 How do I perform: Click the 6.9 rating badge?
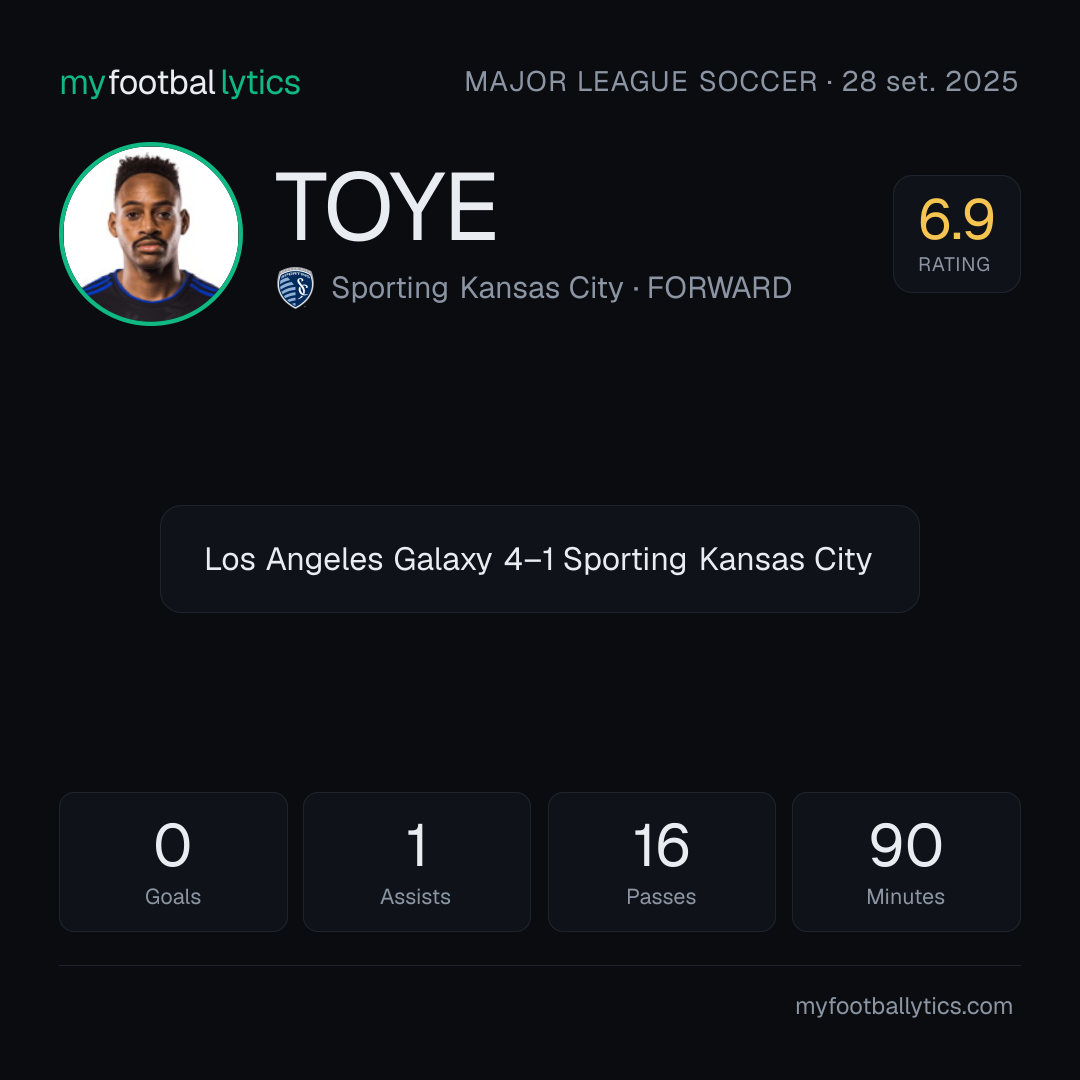[956, 233]
